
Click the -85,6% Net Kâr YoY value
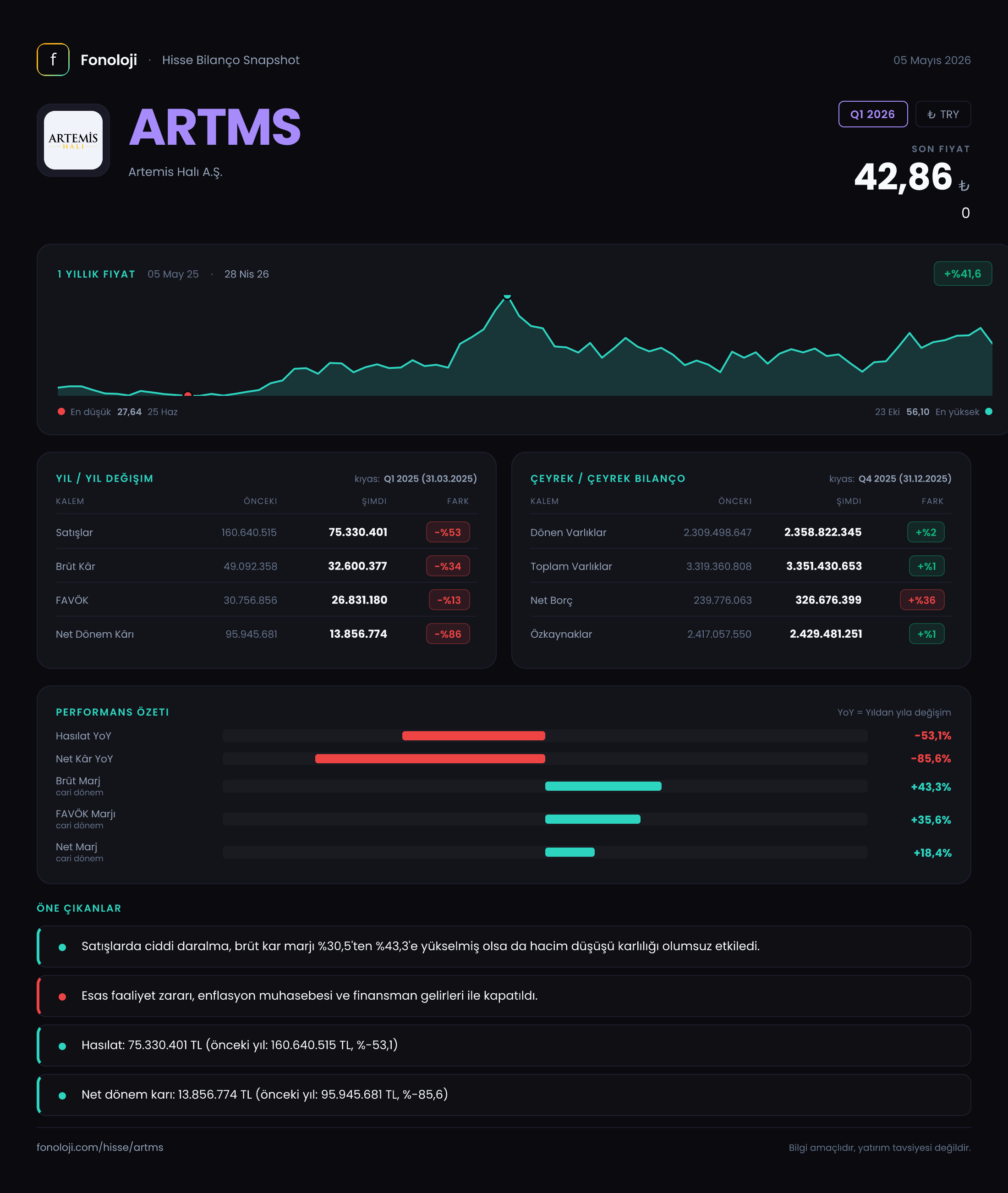tap(931, 759)
